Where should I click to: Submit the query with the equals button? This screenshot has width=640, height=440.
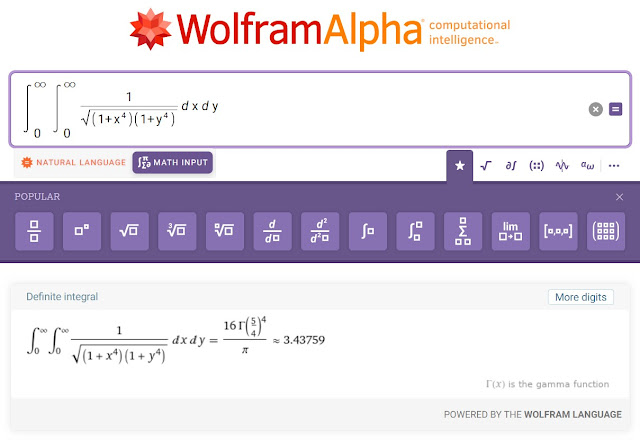point(616,109)
